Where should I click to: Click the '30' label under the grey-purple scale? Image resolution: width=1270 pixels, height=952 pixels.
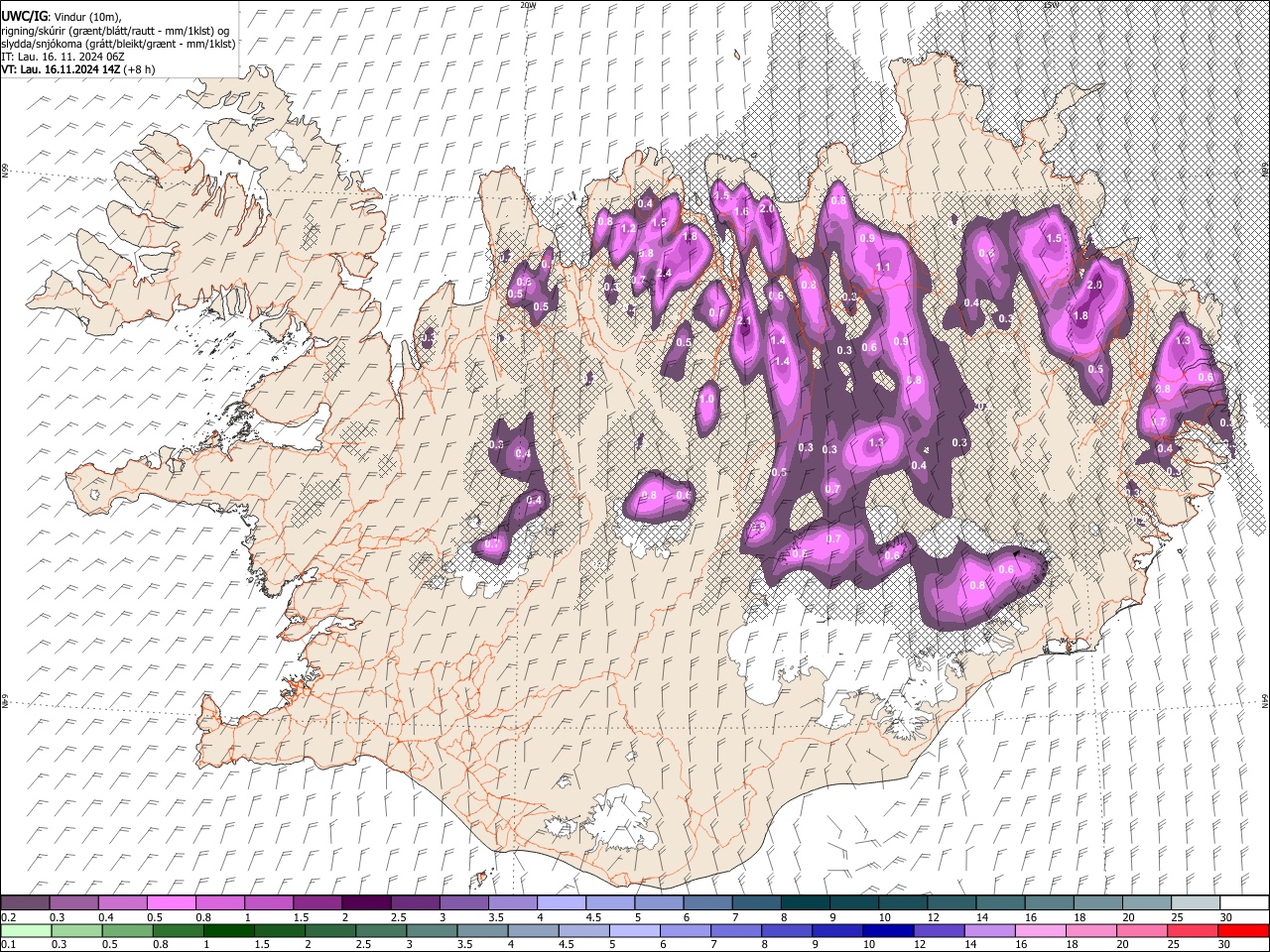click(1225, 916)
